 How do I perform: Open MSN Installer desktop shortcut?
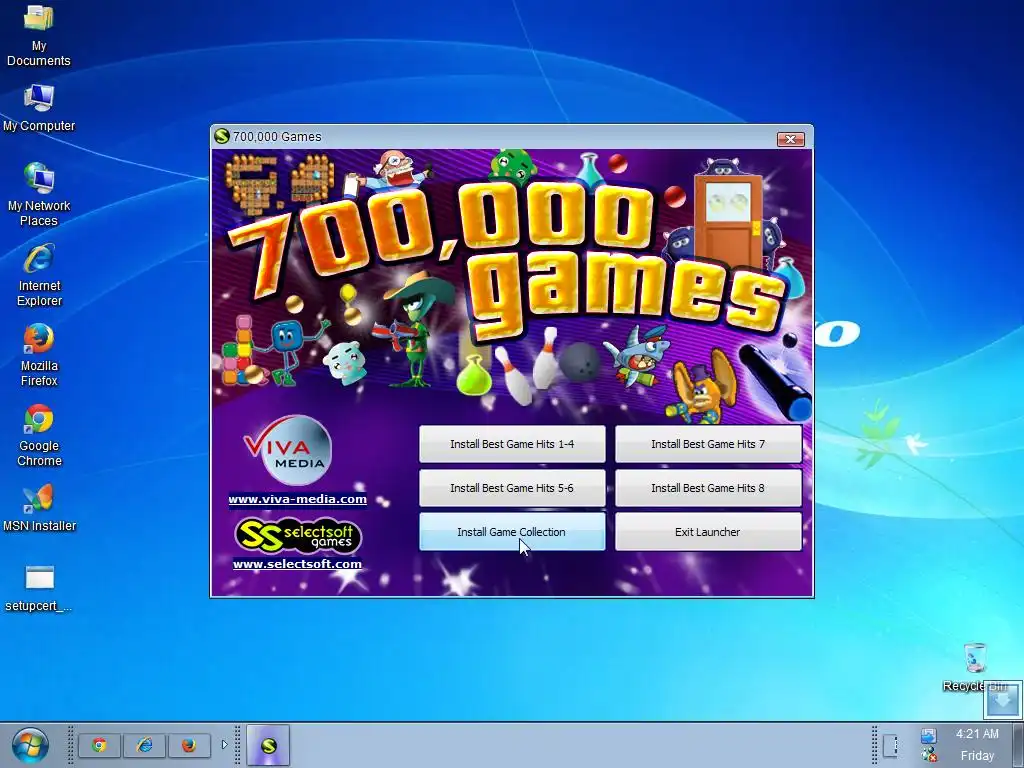[x=39, y=508]
